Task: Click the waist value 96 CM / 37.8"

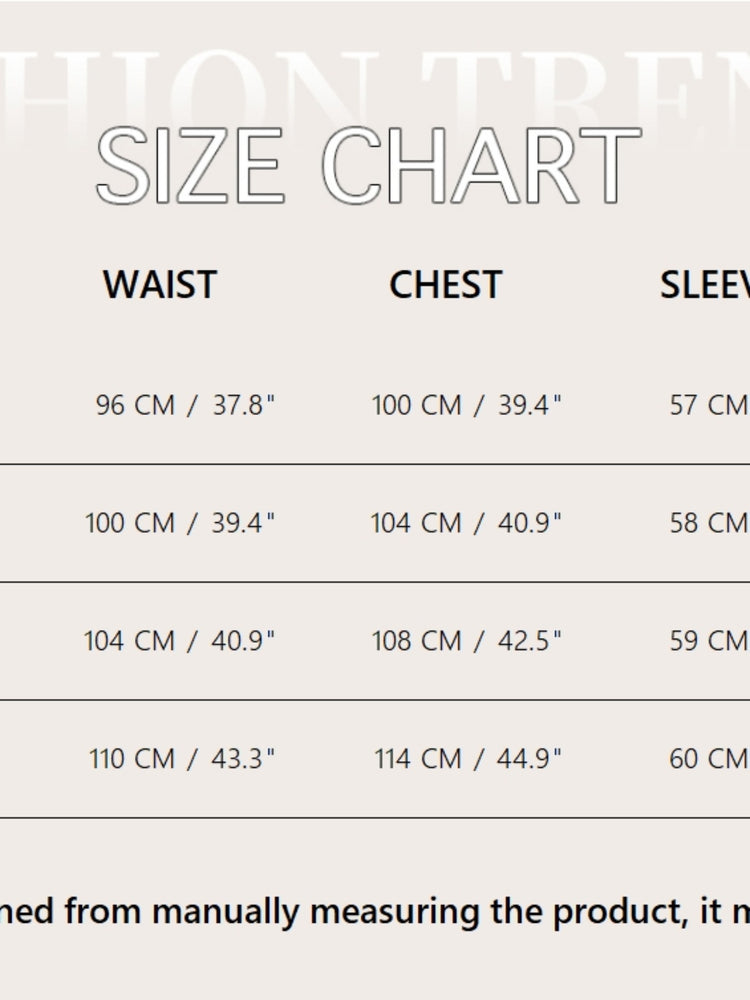Action: (185, 406)
